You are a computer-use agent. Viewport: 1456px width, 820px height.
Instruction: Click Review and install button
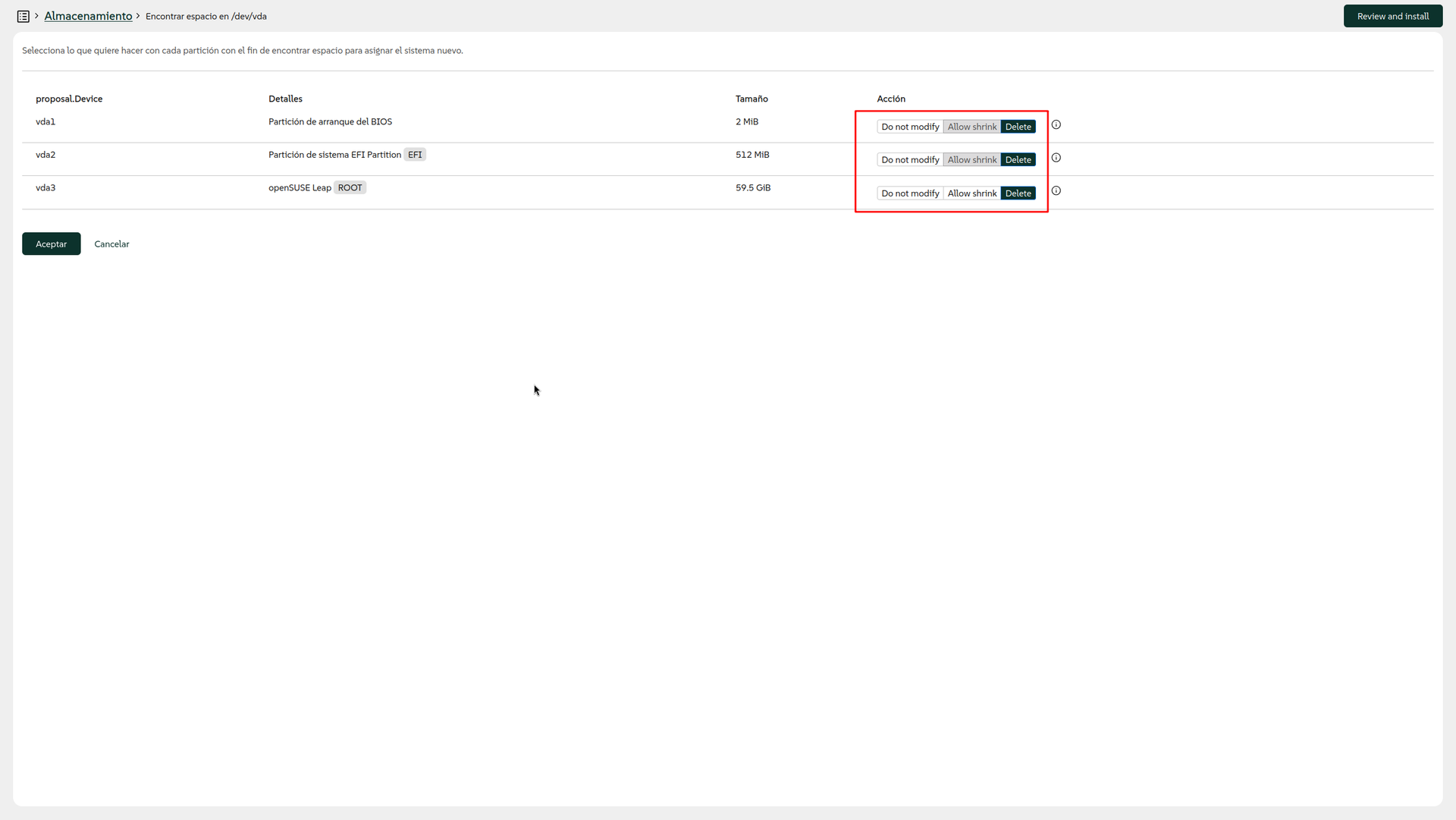click(x=1392, y=16)
